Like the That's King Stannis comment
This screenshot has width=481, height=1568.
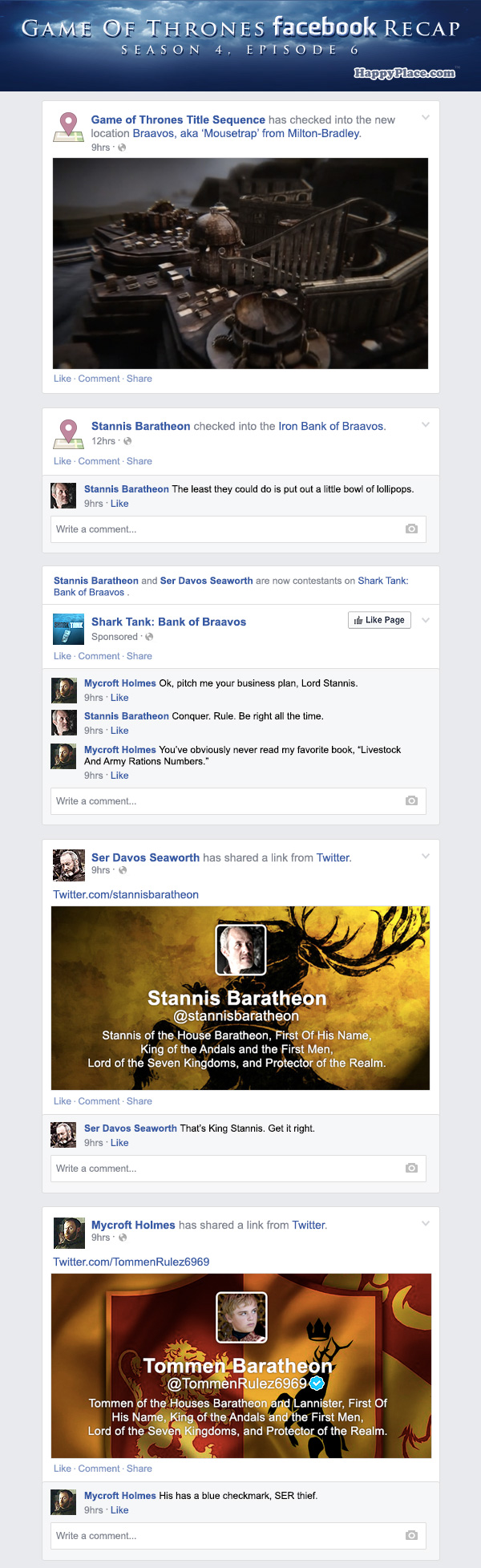pos(119,1143)
